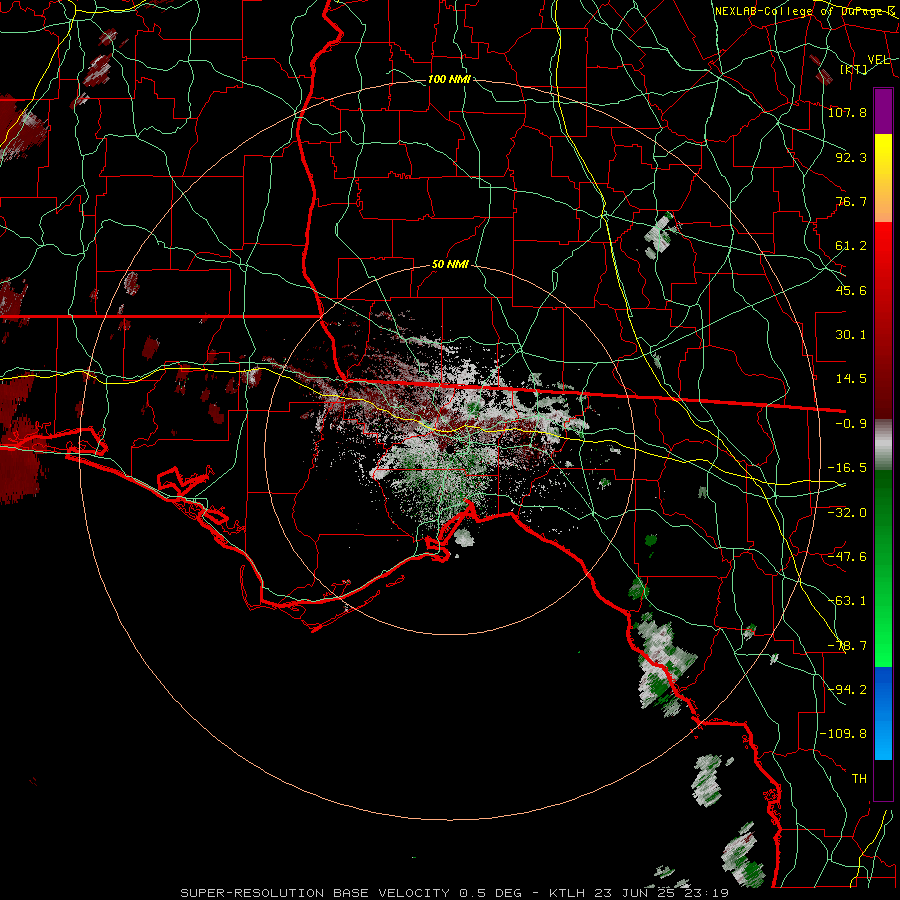
Task: Click the gray near-zero segment of the color bar
Action: coord(883,445)
